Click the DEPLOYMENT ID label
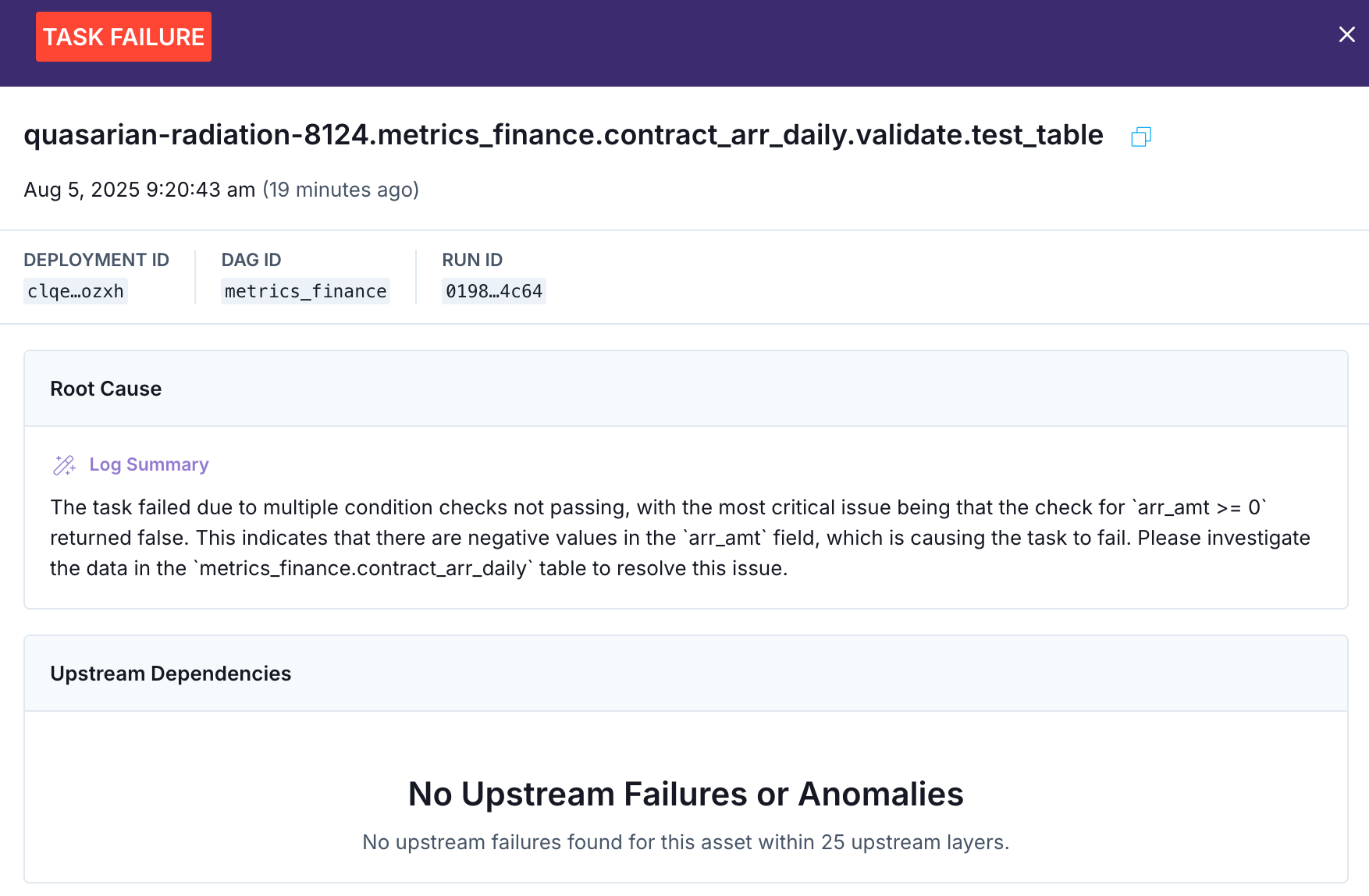 [x=96, y=260]
